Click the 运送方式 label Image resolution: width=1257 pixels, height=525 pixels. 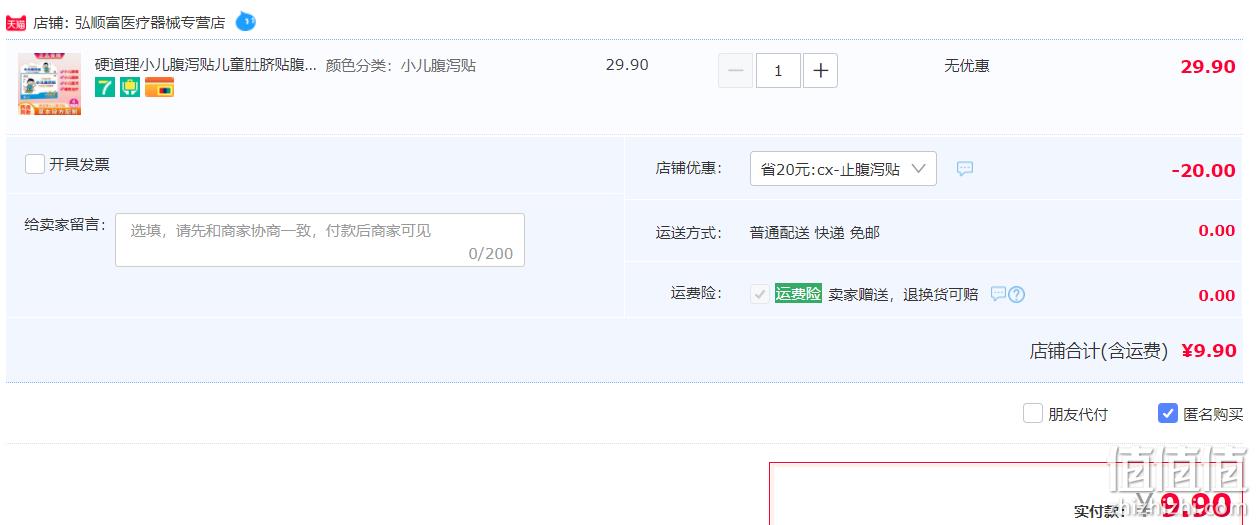coord(689,233)
